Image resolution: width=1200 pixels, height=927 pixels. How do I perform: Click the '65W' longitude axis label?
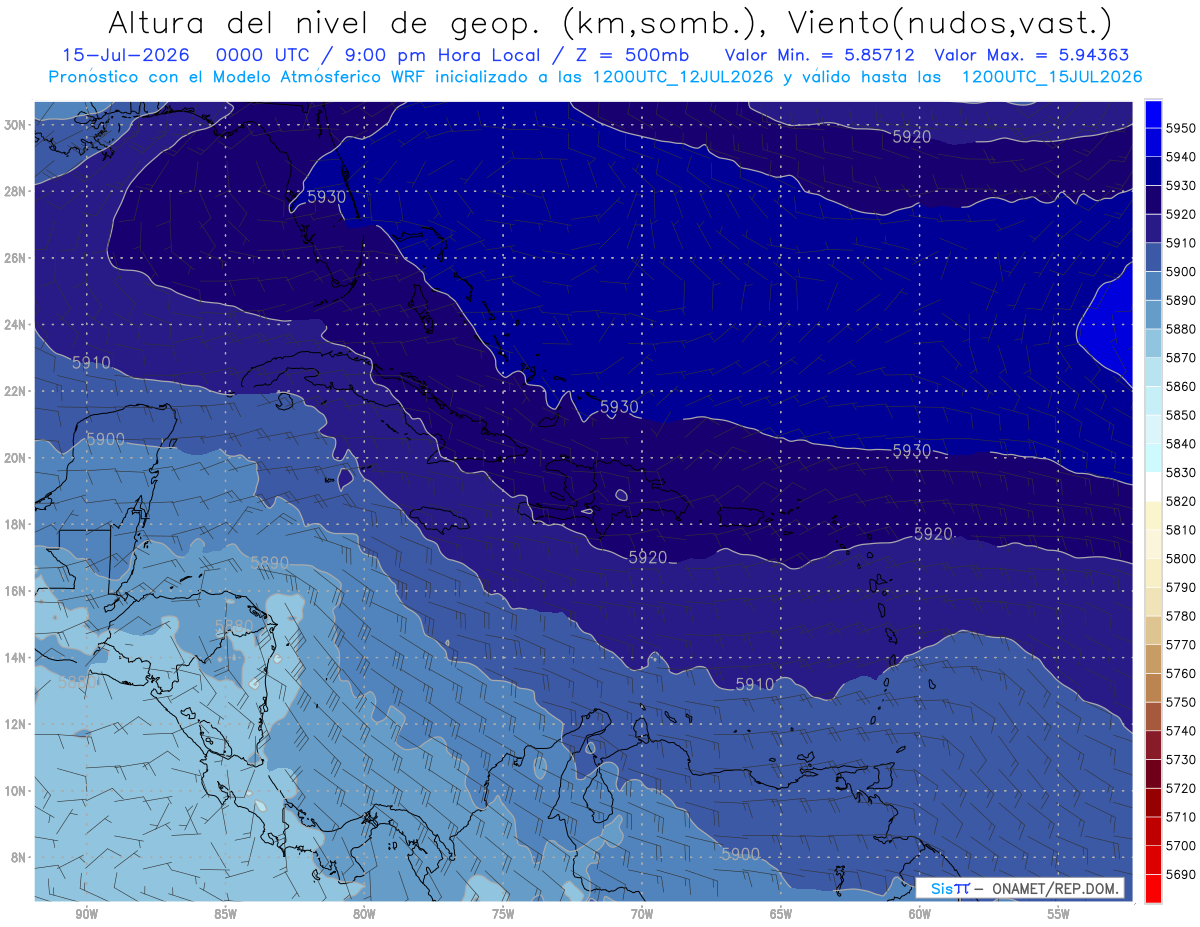tap(781, 915)
